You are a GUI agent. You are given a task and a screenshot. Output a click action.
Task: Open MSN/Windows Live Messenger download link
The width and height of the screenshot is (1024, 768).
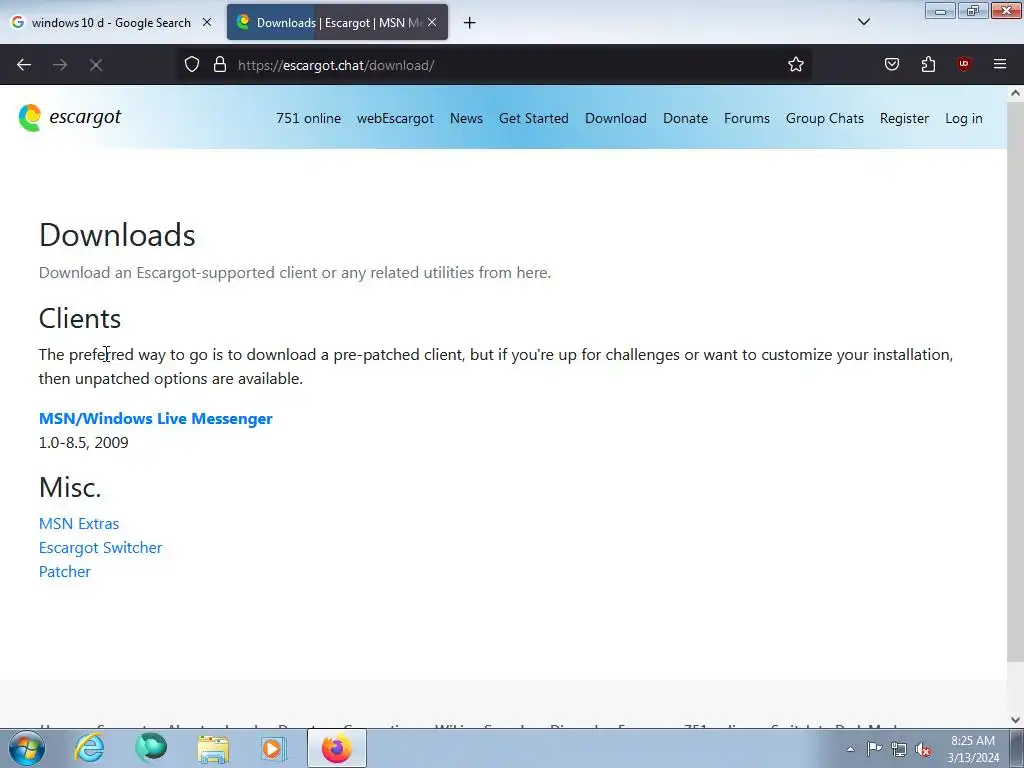click(x=155, y=419)
